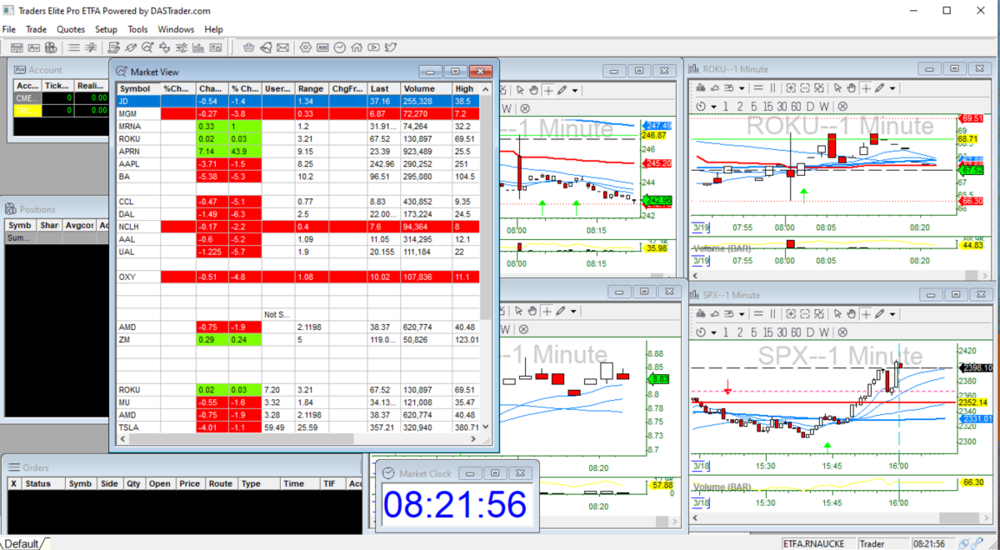The width and height of the screenshot is (1000, 550).
Task: Toggle the crosshair tool in SPX chart
Action: coord(866,314)
